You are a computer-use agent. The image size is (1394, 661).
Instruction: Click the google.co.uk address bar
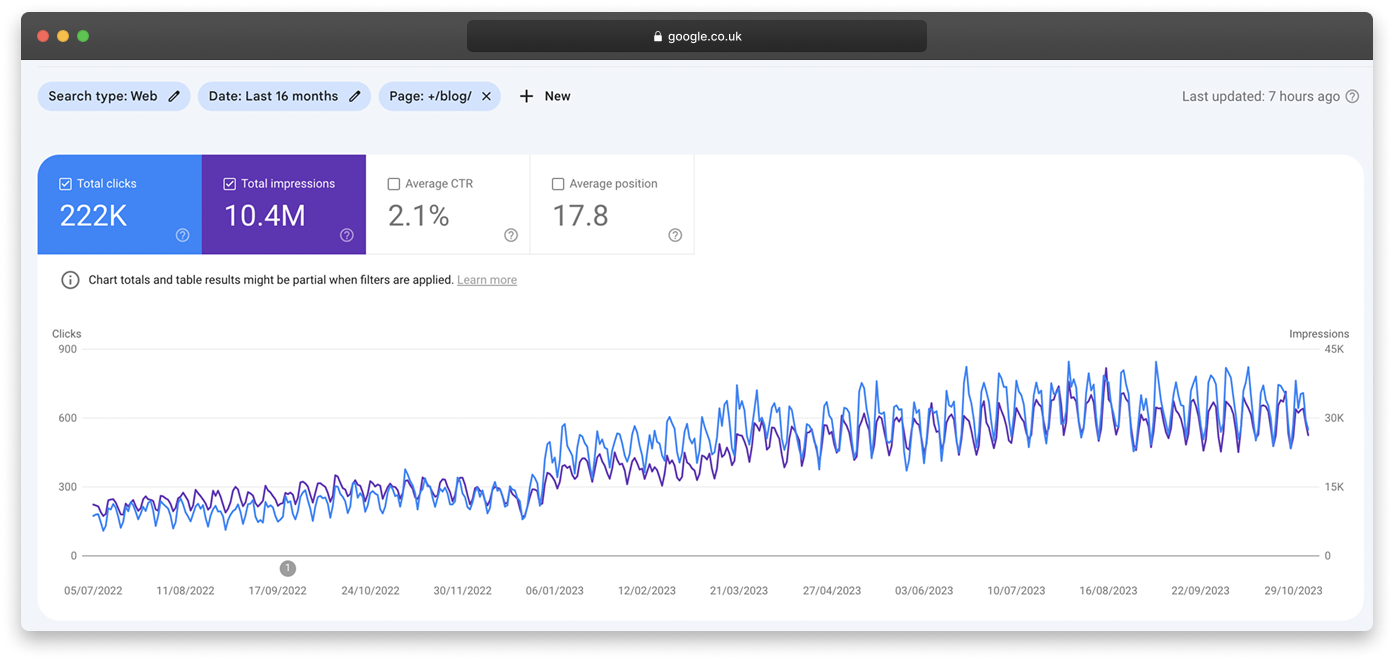point(696,36)
